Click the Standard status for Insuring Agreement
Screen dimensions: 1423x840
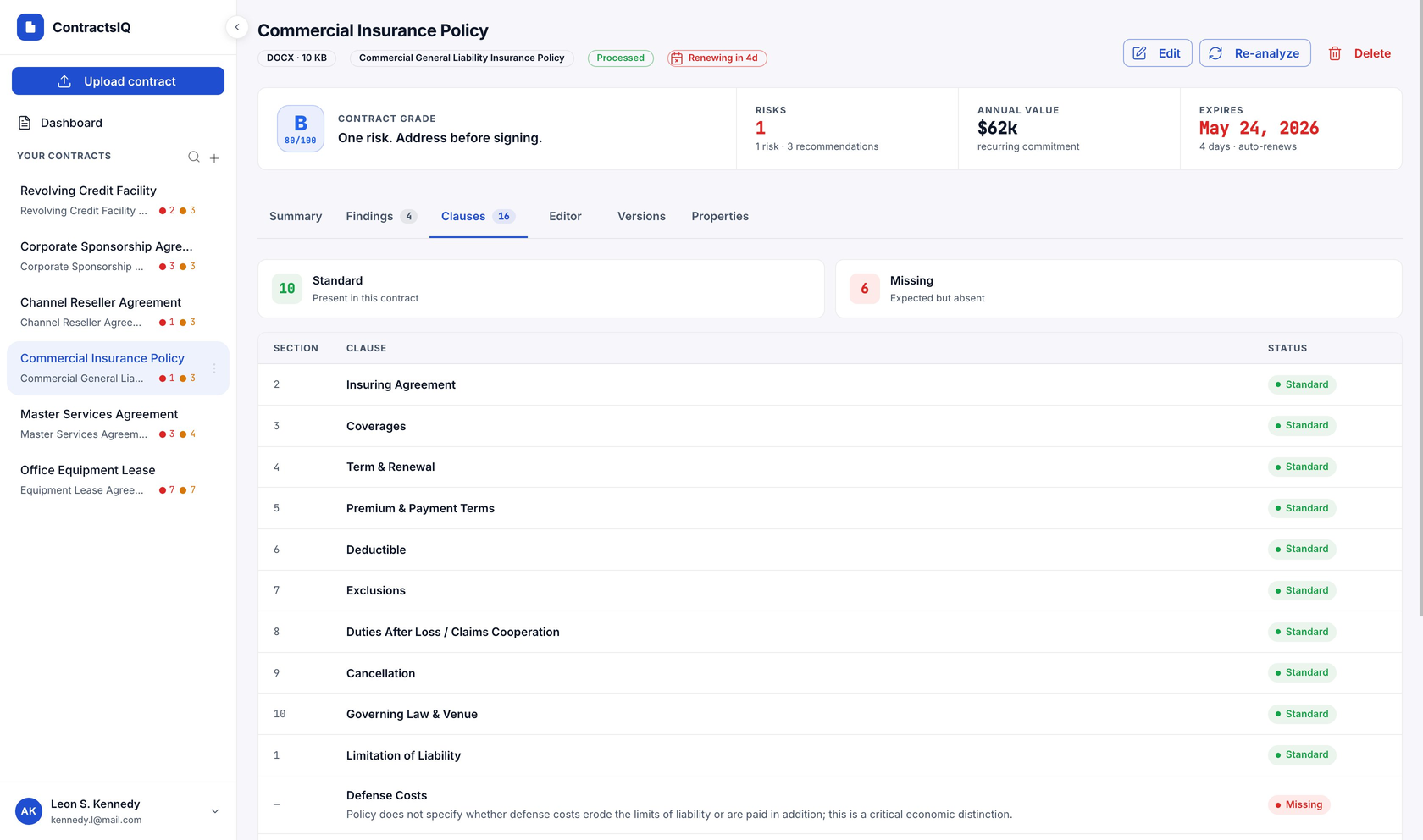pyautogui.click(x=1302, y=384)
